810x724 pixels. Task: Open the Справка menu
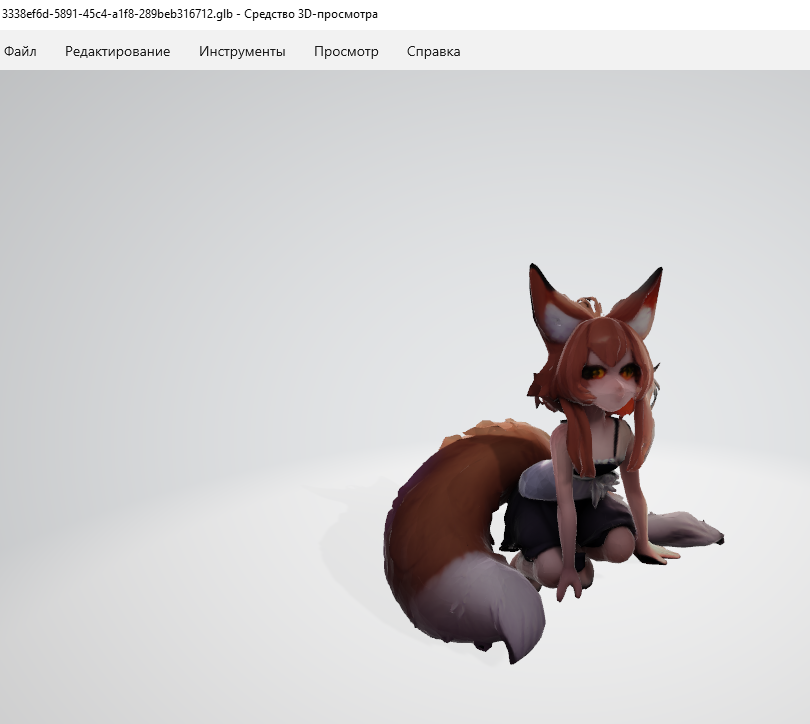coord(433,51)
